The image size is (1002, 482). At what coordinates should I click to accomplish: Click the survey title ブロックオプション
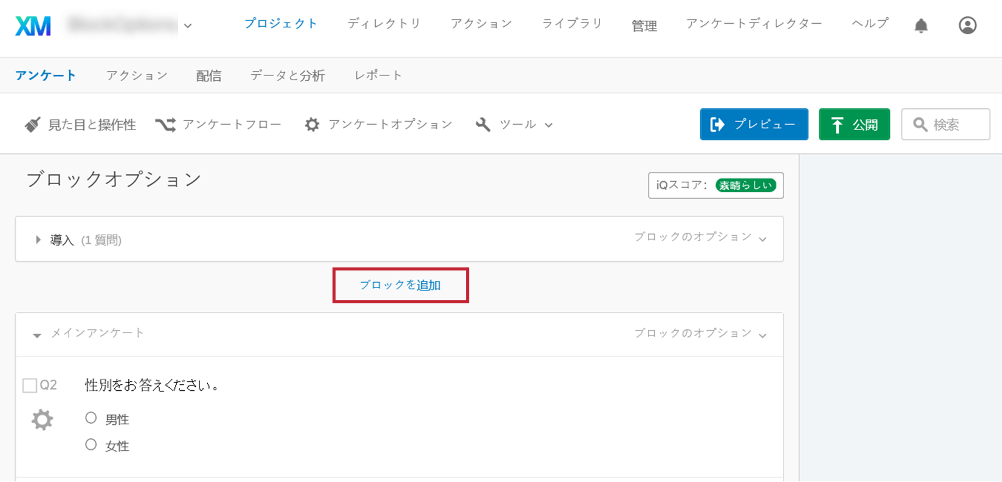pos(114,180)
